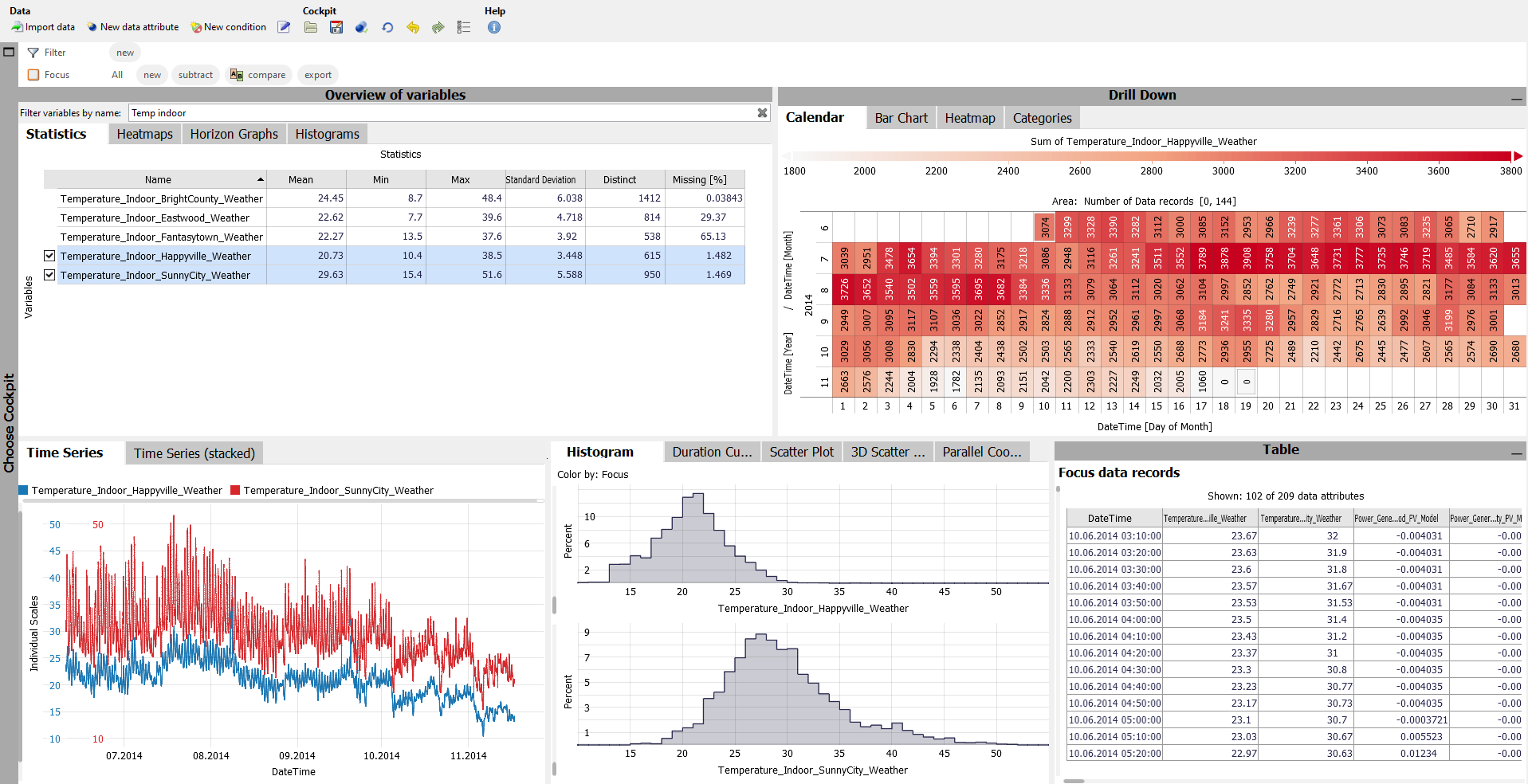Image resolution: width=1528 pixels, height=784 pixels.
Task: Click the Name column sort arrow
Action: (x=260, y=180)
